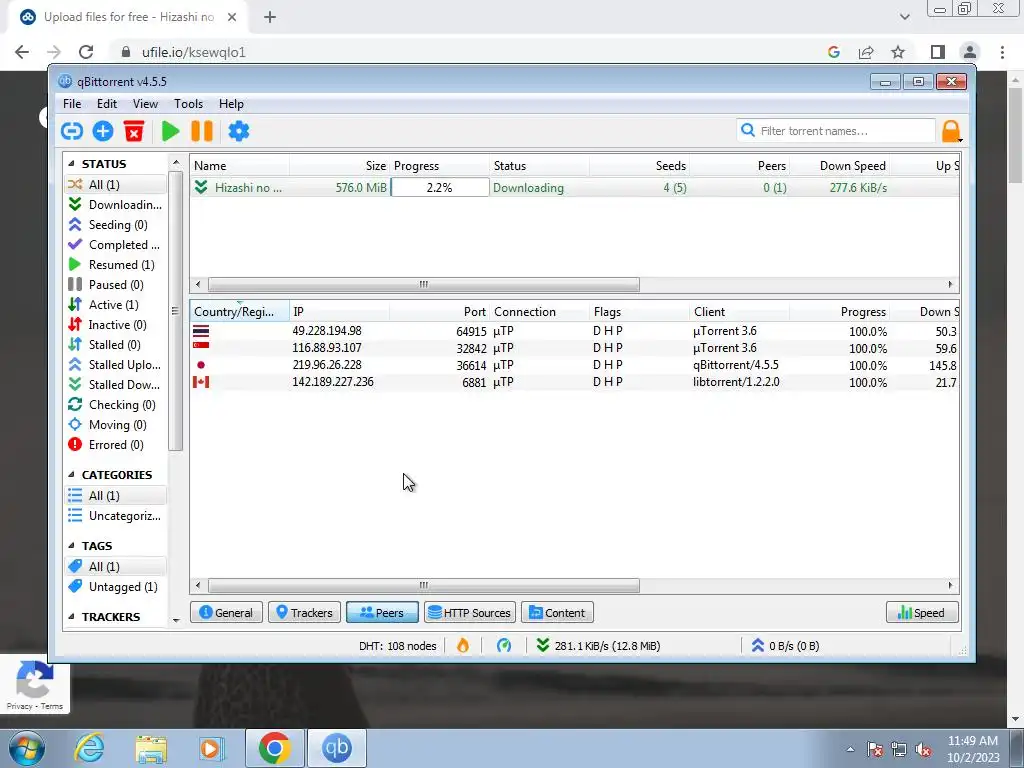
Task: Select Uncategorized category filter
Action: (x=115, y=516)
